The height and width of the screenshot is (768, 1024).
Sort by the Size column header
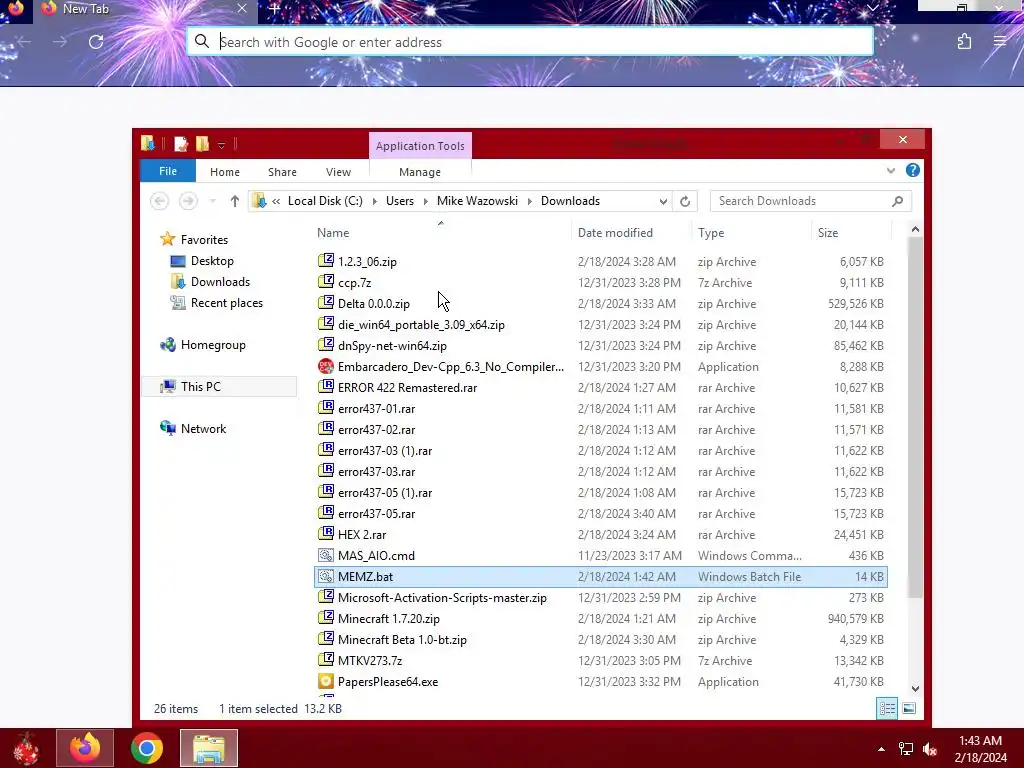click(851, 232)
